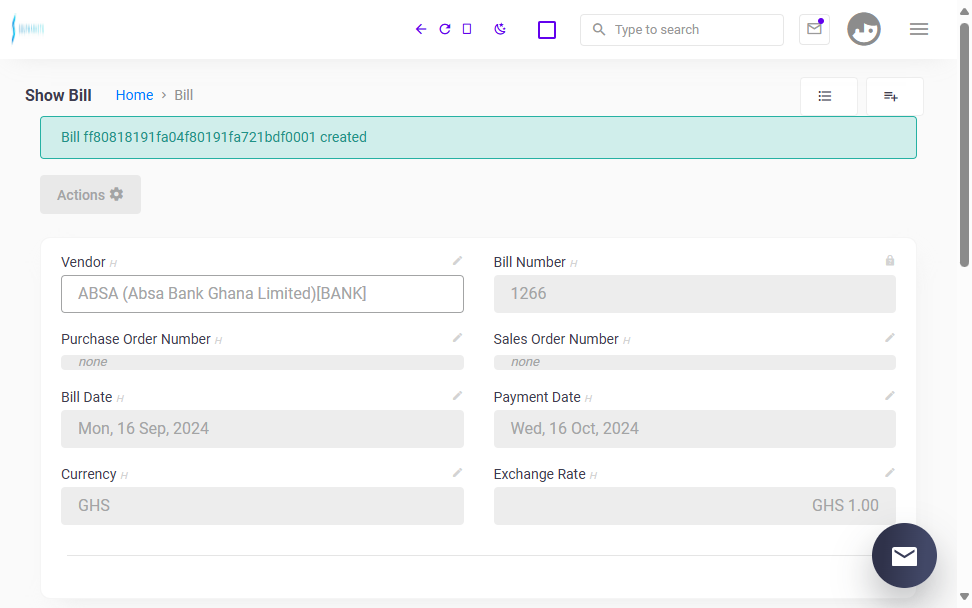
Task: Click the Currency value GHS
Action: click(x=262, y=506)
